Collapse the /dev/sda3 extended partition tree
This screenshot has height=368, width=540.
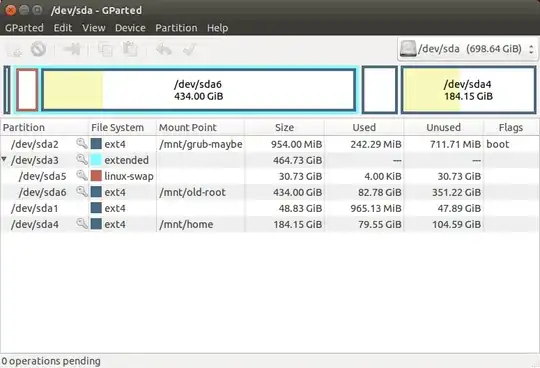click(4, 159)
